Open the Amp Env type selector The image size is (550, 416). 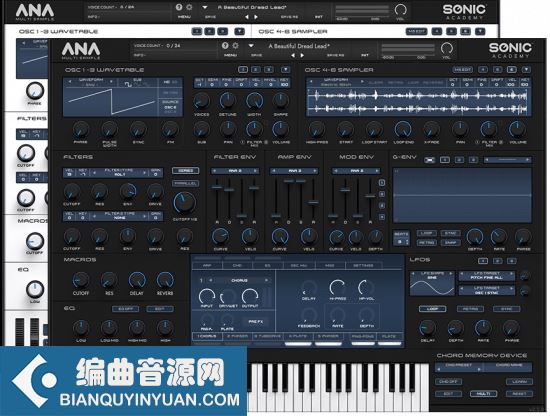(294, 171)
